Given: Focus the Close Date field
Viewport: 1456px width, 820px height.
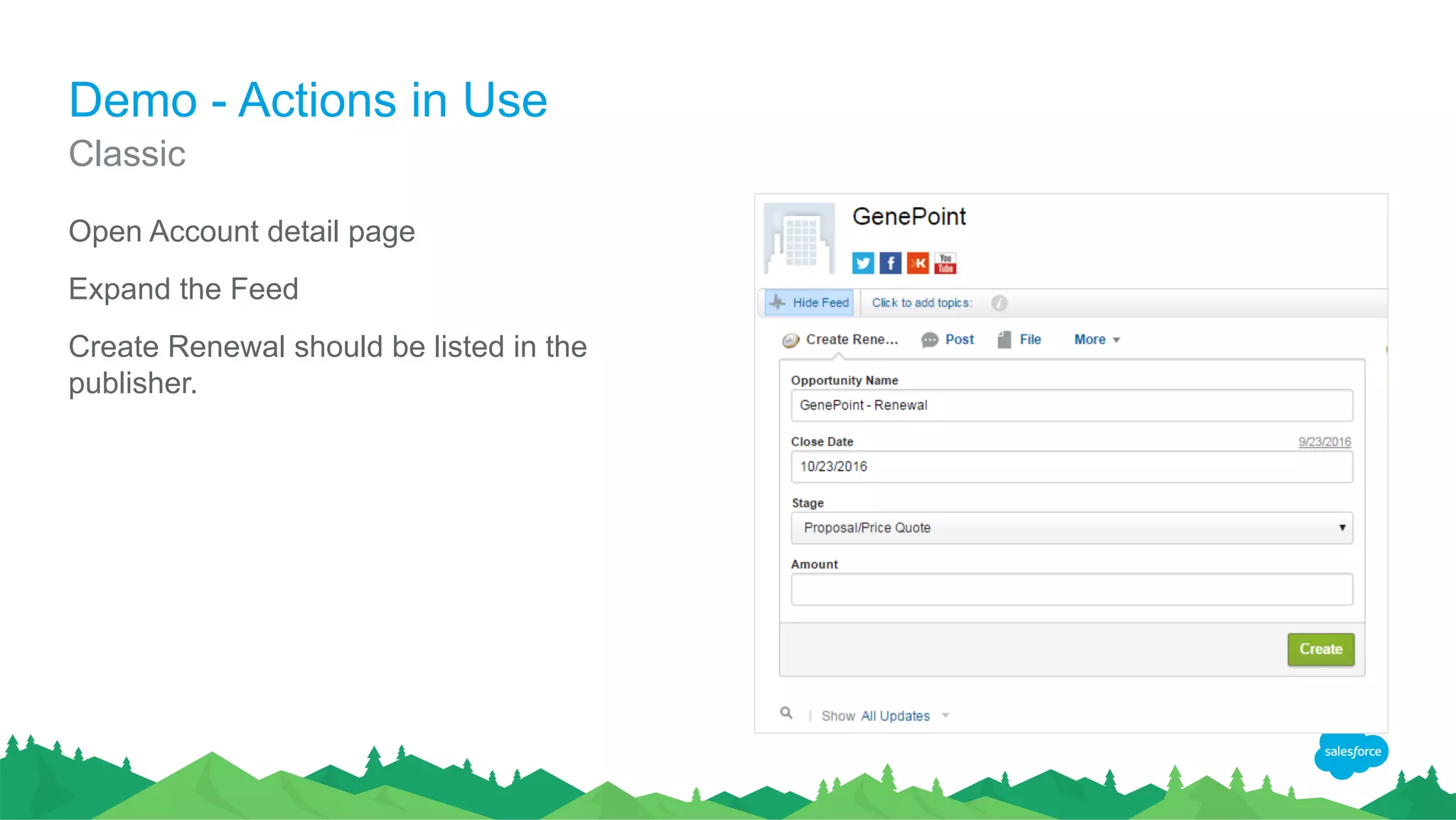Looking at the screenshot, I should tap(1072, 467).
